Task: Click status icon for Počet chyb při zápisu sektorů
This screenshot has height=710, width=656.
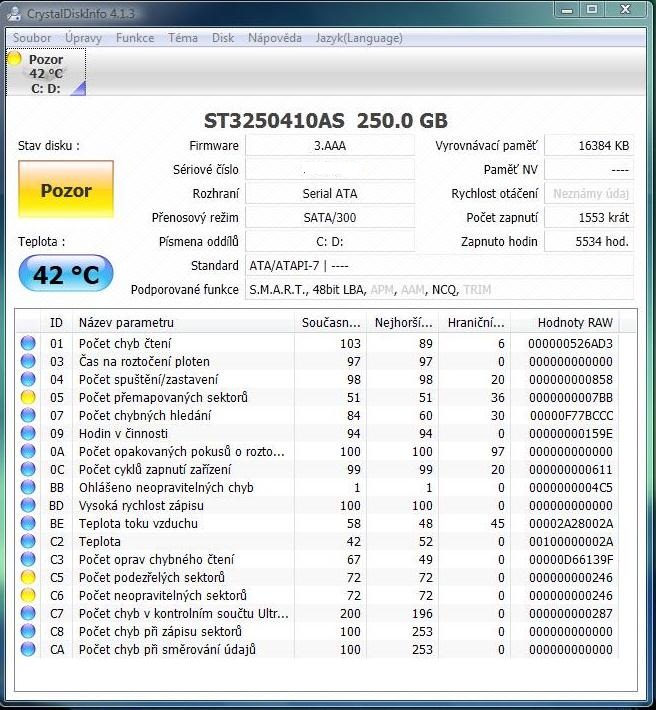Action: 28,631
